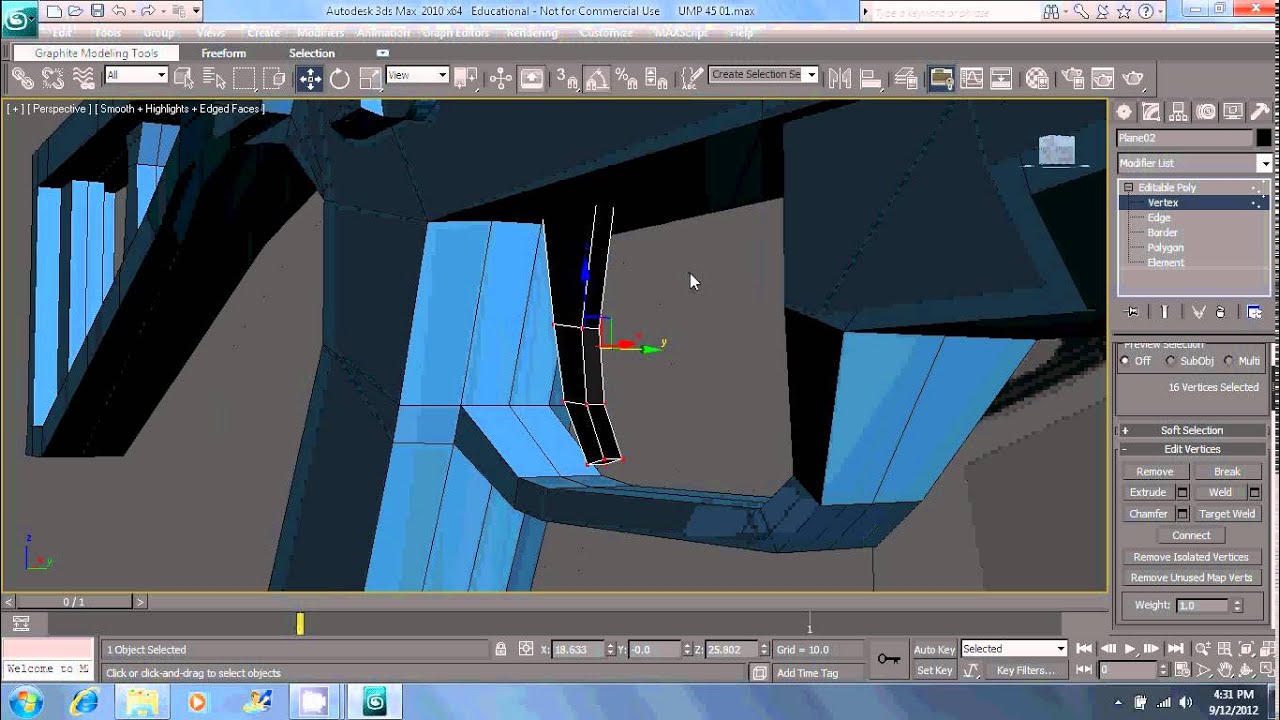This screenshot has width=1280, height=720.
Task: Click the Mirror tool icon
Action: click(840, 79)
